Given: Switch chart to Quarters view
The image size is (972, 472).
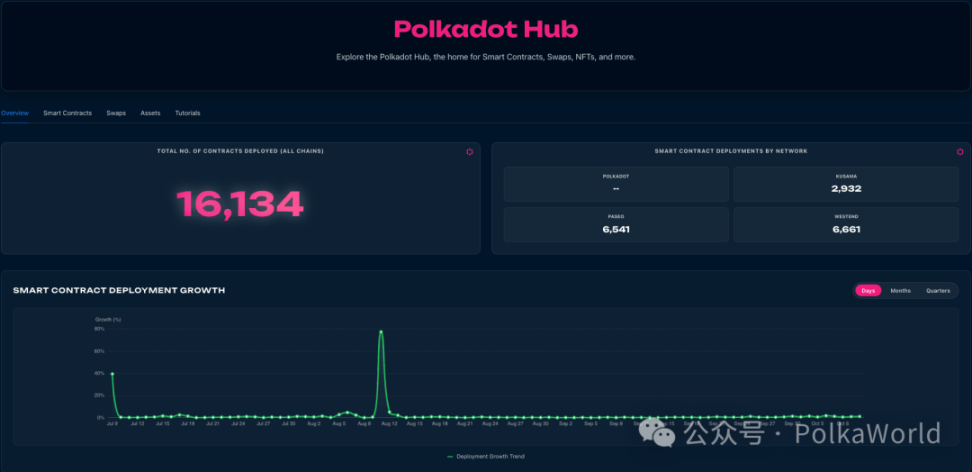Looking at the screenshot, I should [938, 290].
